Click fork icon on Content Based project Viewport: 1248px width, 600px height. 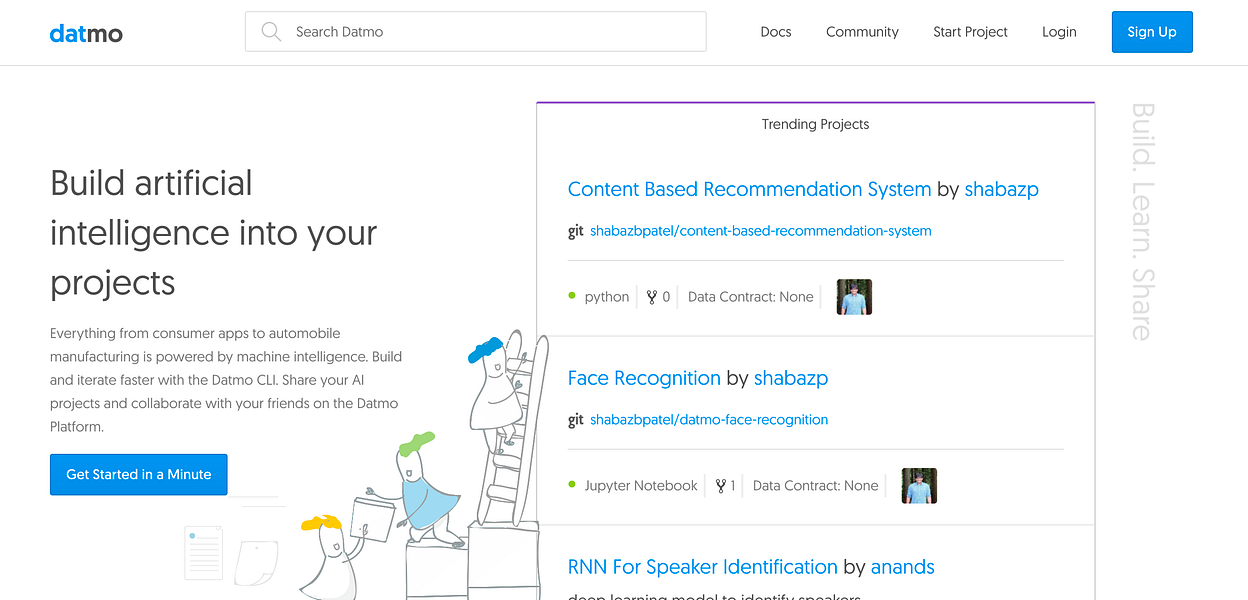point(652,297)
